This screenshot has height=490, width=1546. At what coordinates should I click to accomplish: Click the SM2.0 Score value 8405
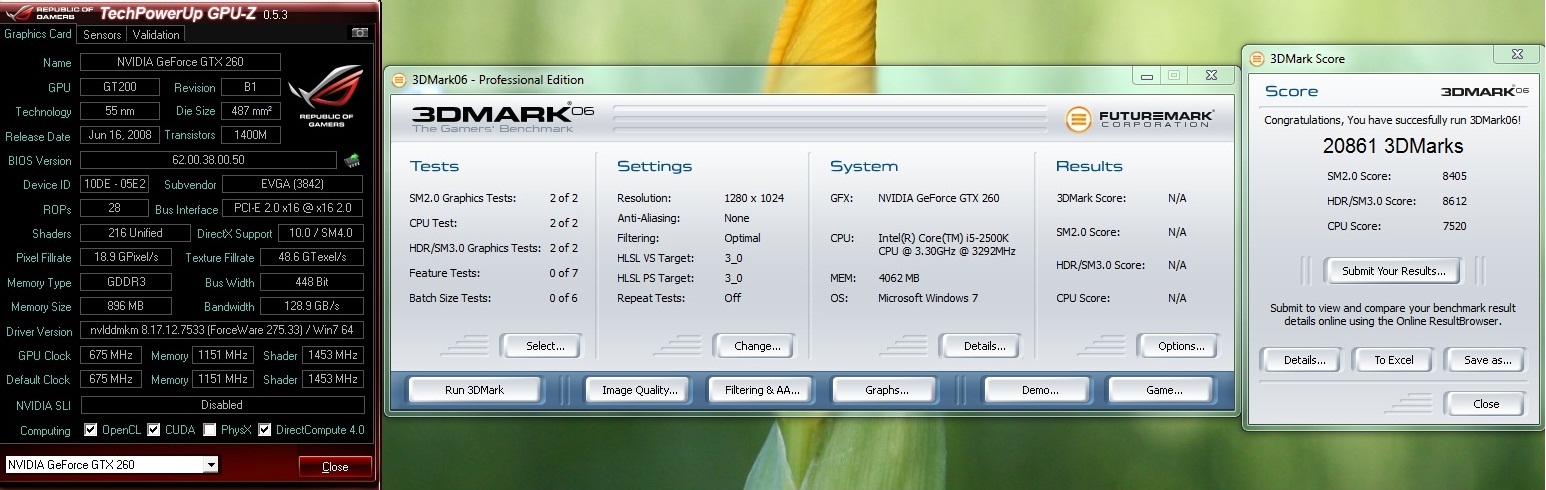[x=1454, y=176]
